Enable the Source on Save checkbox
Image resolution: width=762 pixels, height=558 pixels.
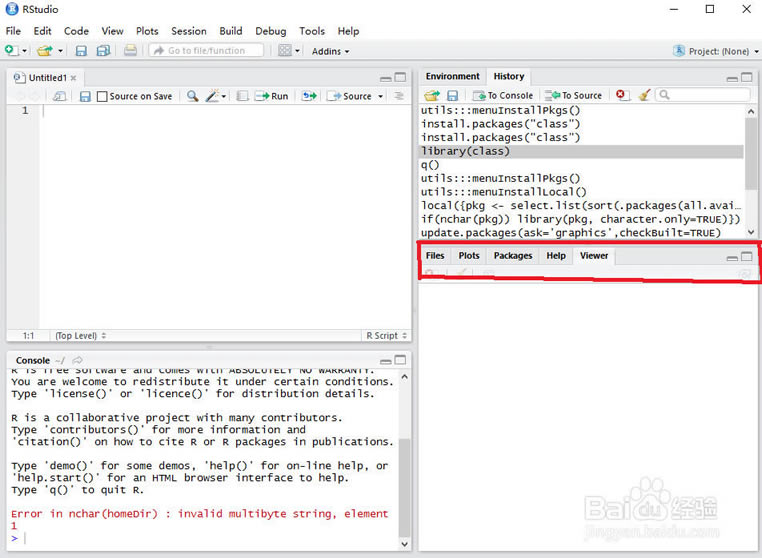tap(102, 96)
